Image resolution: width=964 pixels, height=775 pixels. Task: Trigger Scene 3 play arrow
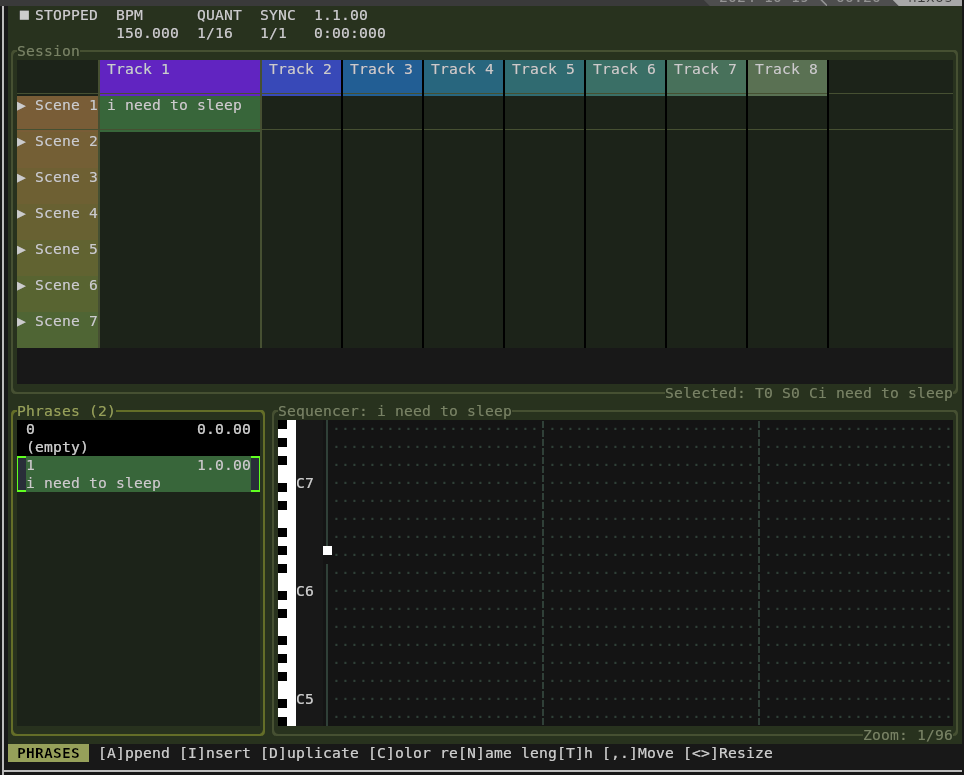pos(22,178)
